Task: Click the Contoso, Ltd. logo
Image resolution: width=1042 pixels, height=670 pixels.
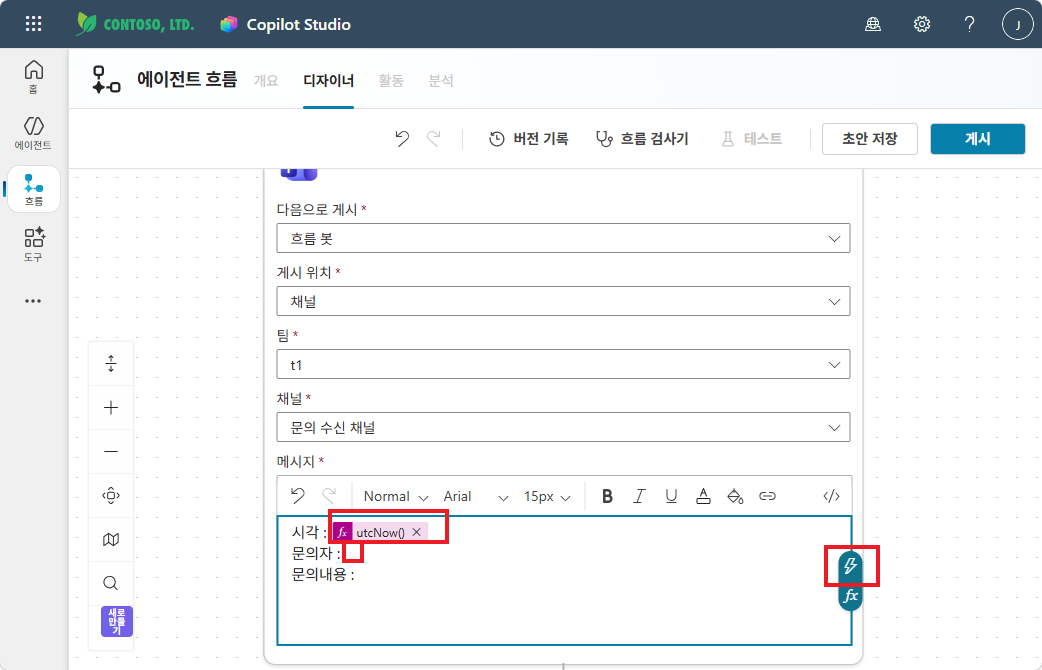Action: click(135, 24)
